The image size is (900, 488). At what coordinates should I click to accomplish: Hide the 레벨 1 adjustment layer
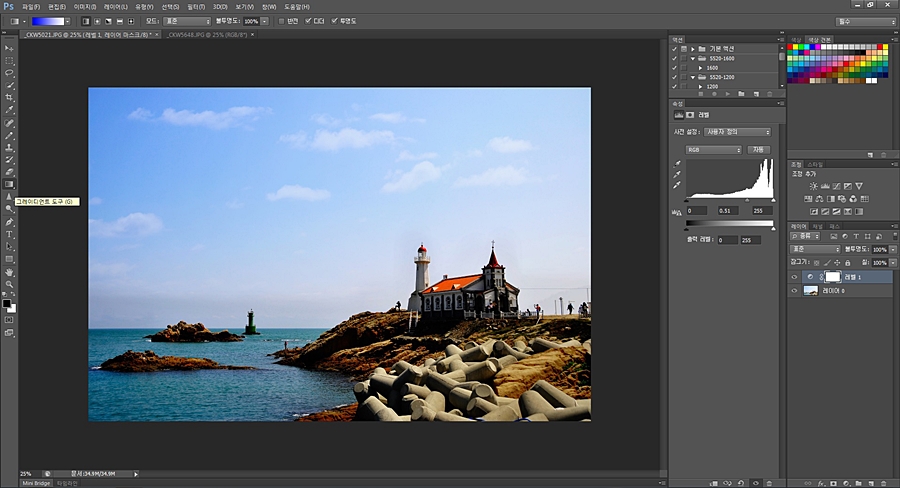[x=795, y=277]
